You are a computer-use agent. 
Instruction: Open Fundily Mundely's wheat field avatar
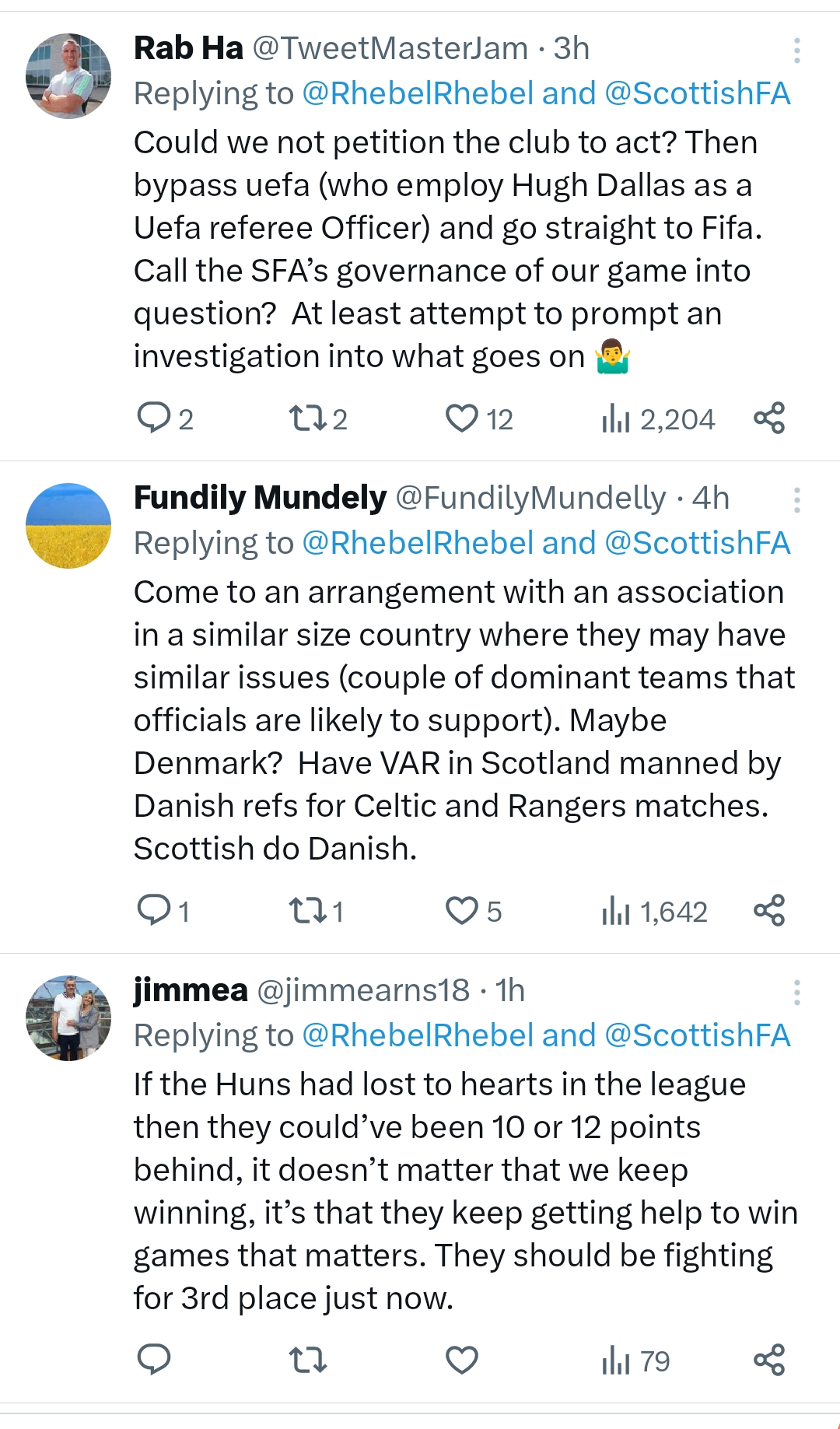click(x=68, y=525)
